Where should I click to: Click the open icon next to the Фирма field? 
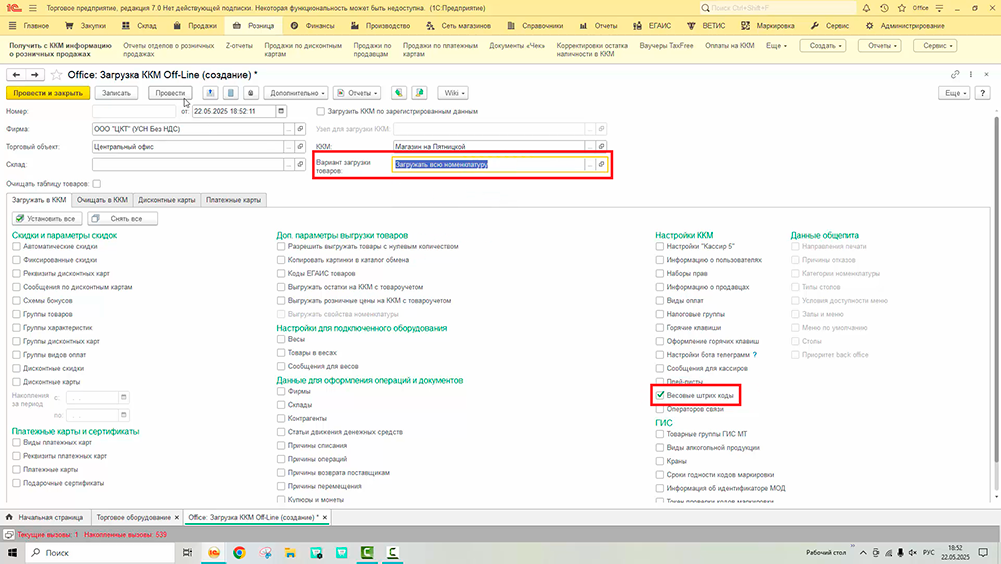click(x=301, y=129)
